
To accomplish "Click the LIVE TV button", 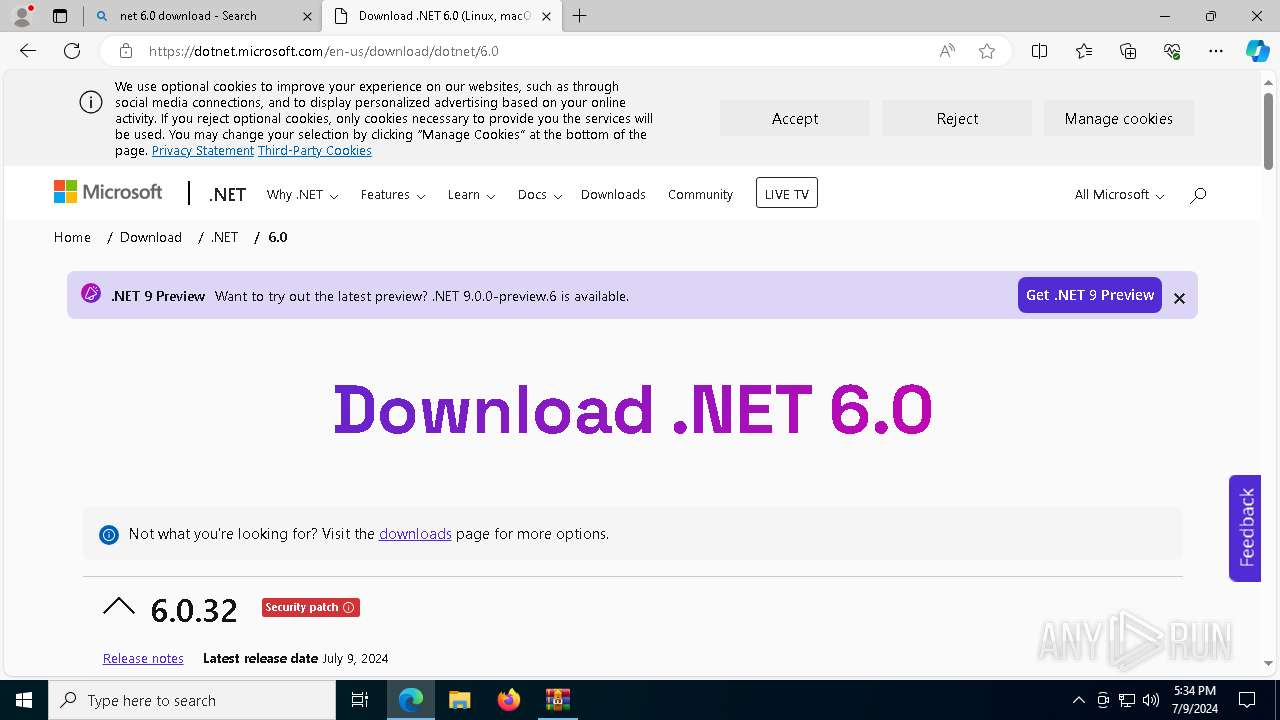I will pyautogui.click(x=786, y=194).
